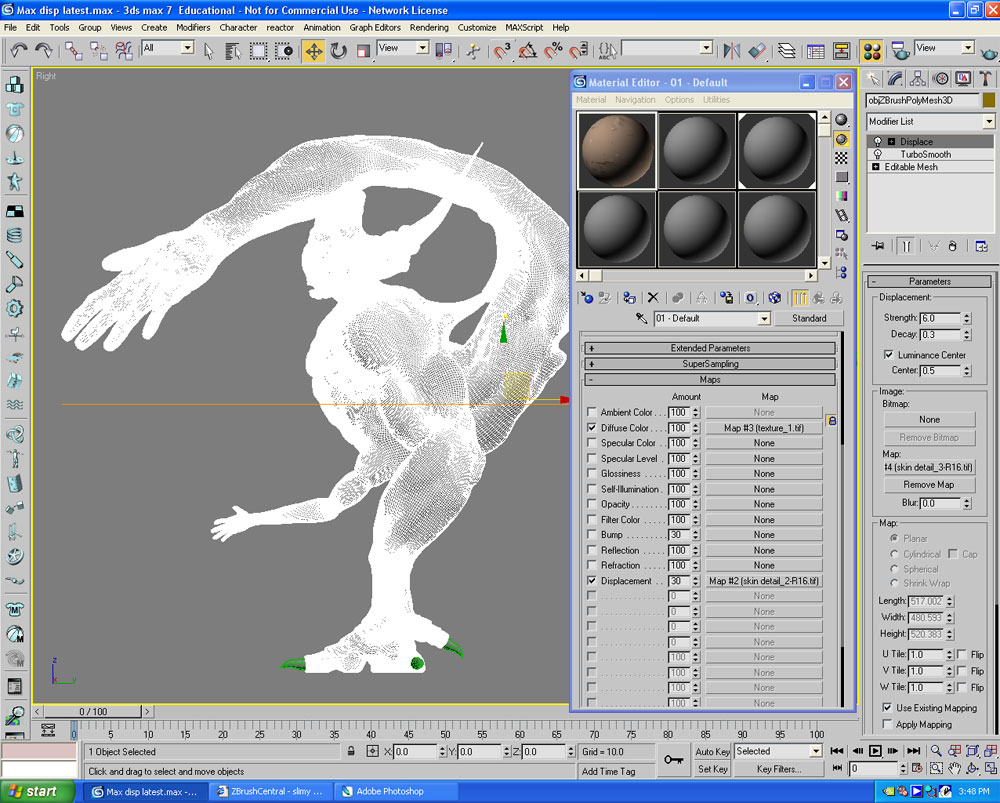This screenshot has width=1000, height=803.
Task: Open the Graph Editors menu
Action: (375, 27)
